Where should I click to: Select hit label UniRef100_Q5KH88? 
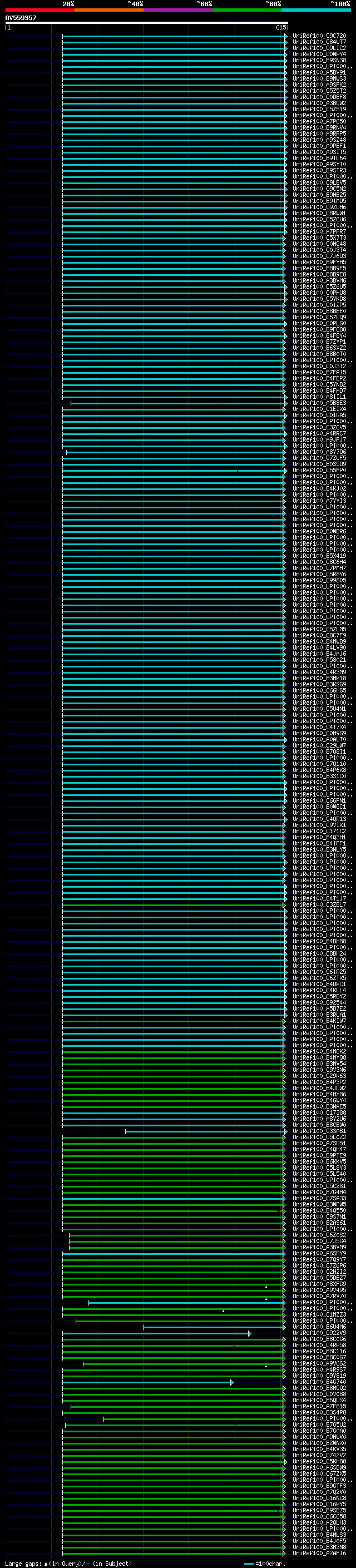click(x=319, y=1462)
